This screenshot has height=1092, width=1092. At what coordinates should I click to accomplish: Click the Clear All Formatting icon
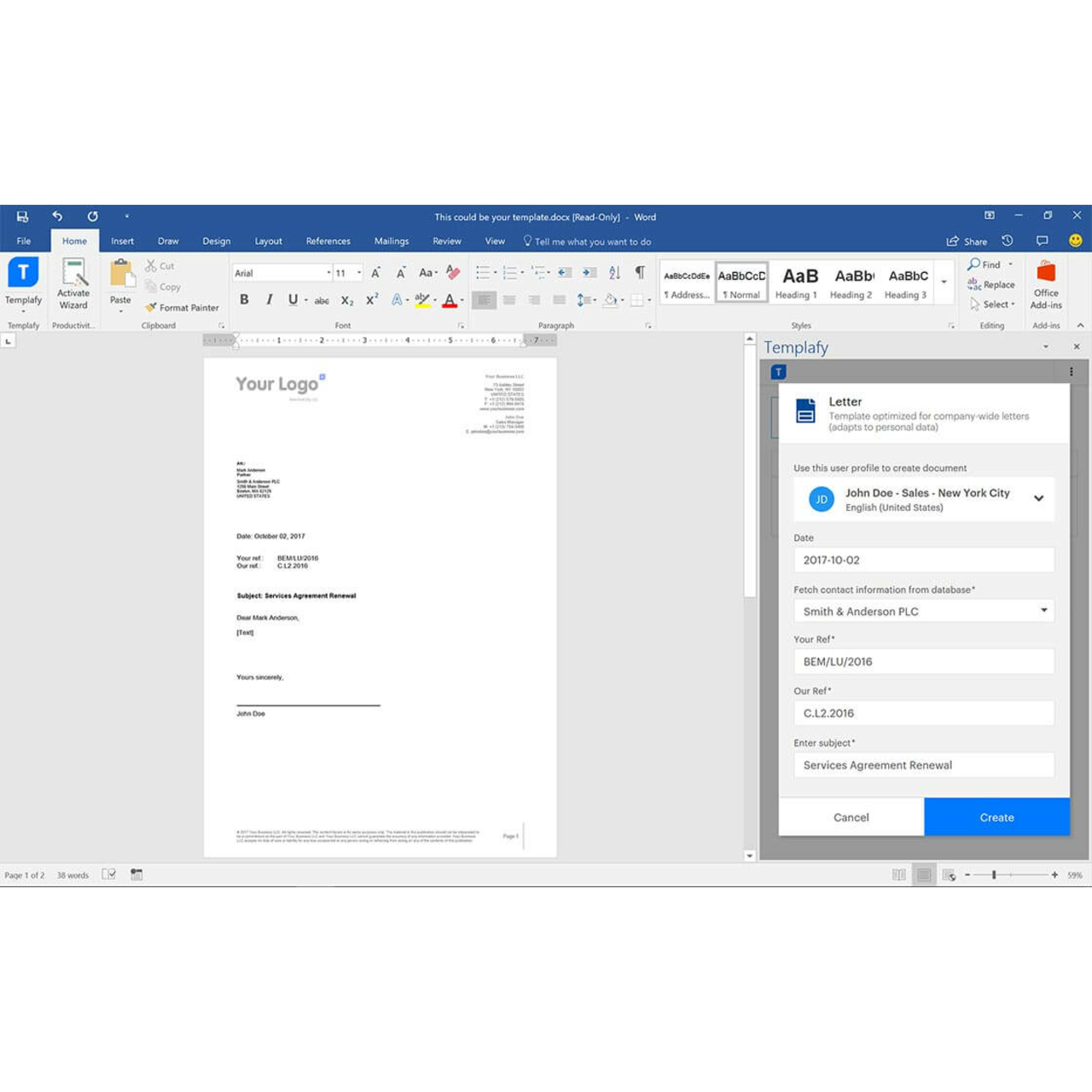pos(453,273)
